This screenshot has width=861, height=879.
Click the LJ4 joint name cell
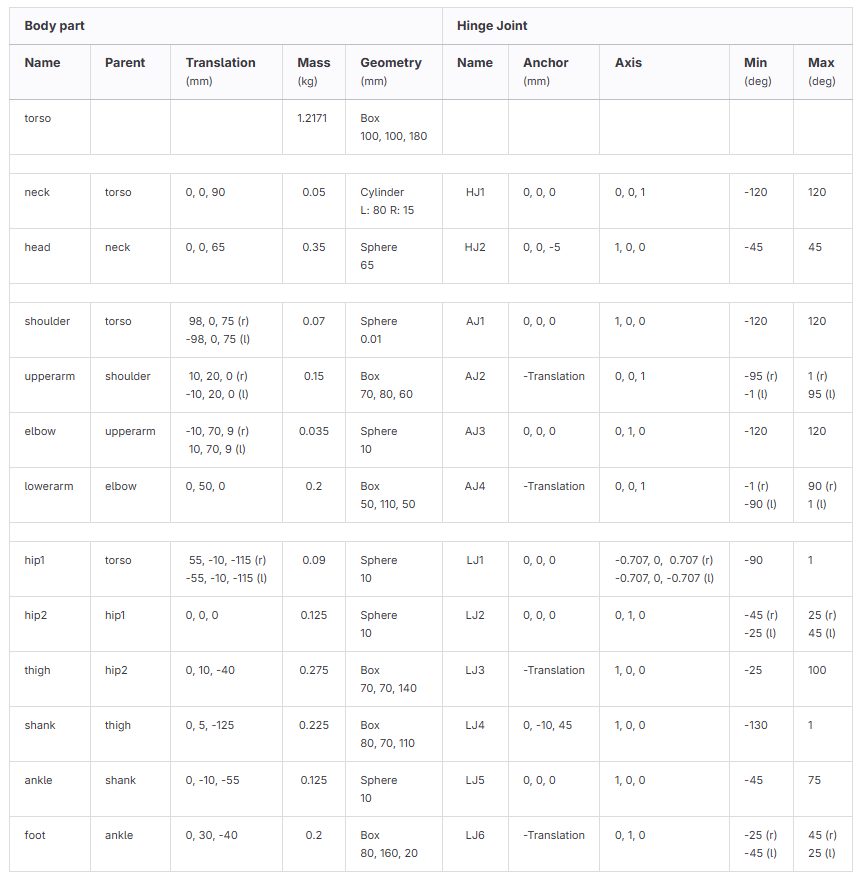(x=475, y=725)
